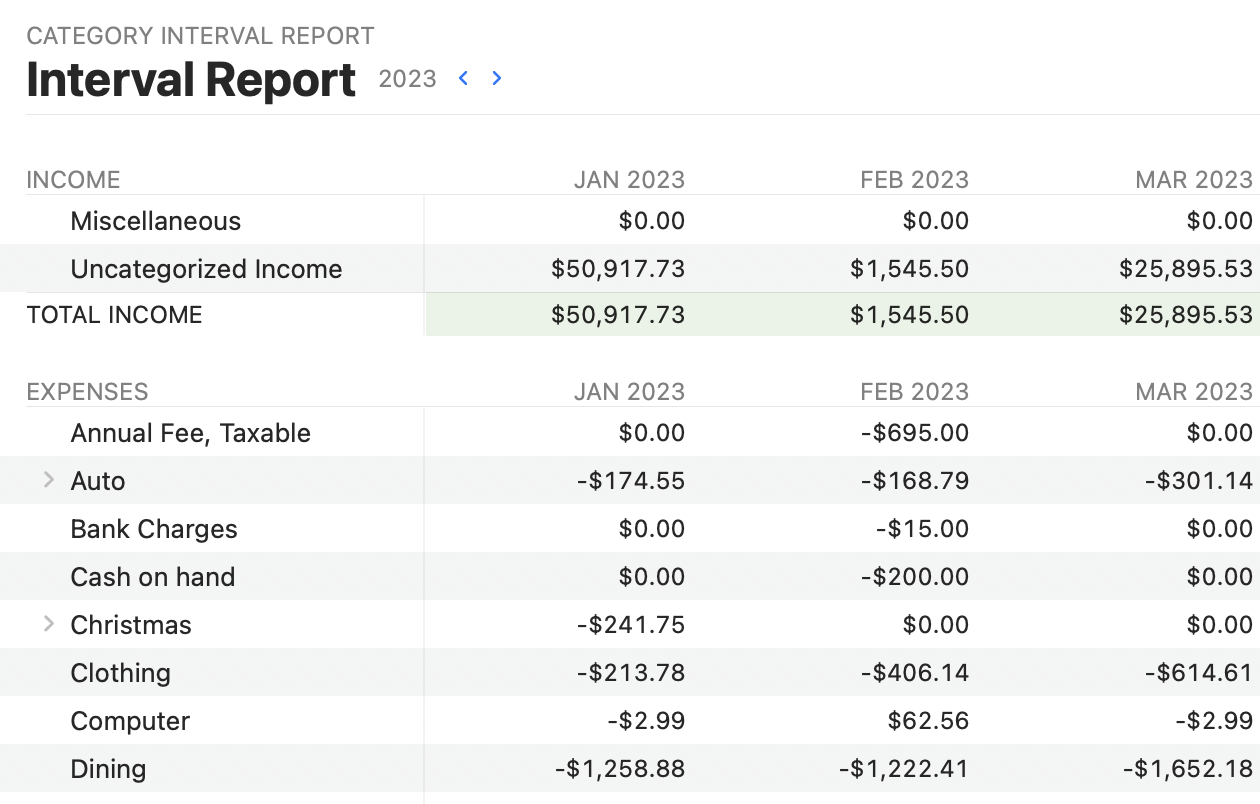This screenshot has width=1260, height=804.
Task: Click the MAR 2023 income column header
Action: click(x=1193, y=180)
